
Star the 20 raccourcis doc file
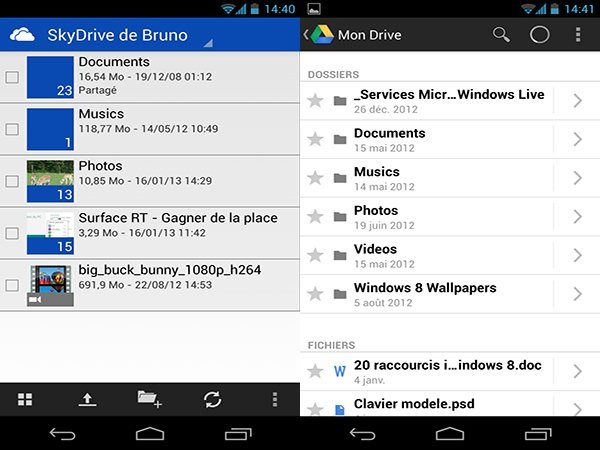click(315, 371)
